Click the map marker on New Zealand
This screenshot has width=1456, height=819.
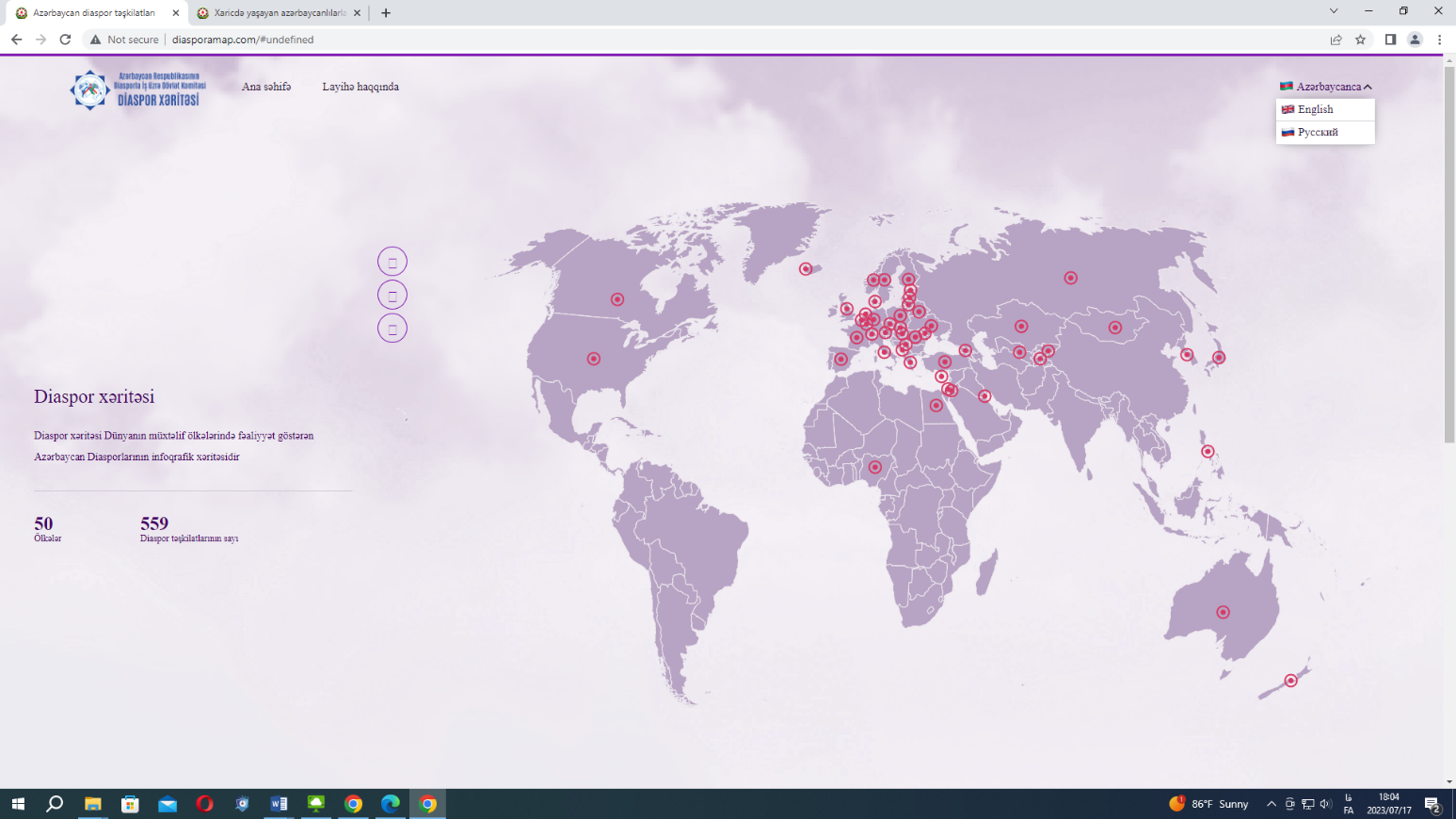[x=1290, y=681]
